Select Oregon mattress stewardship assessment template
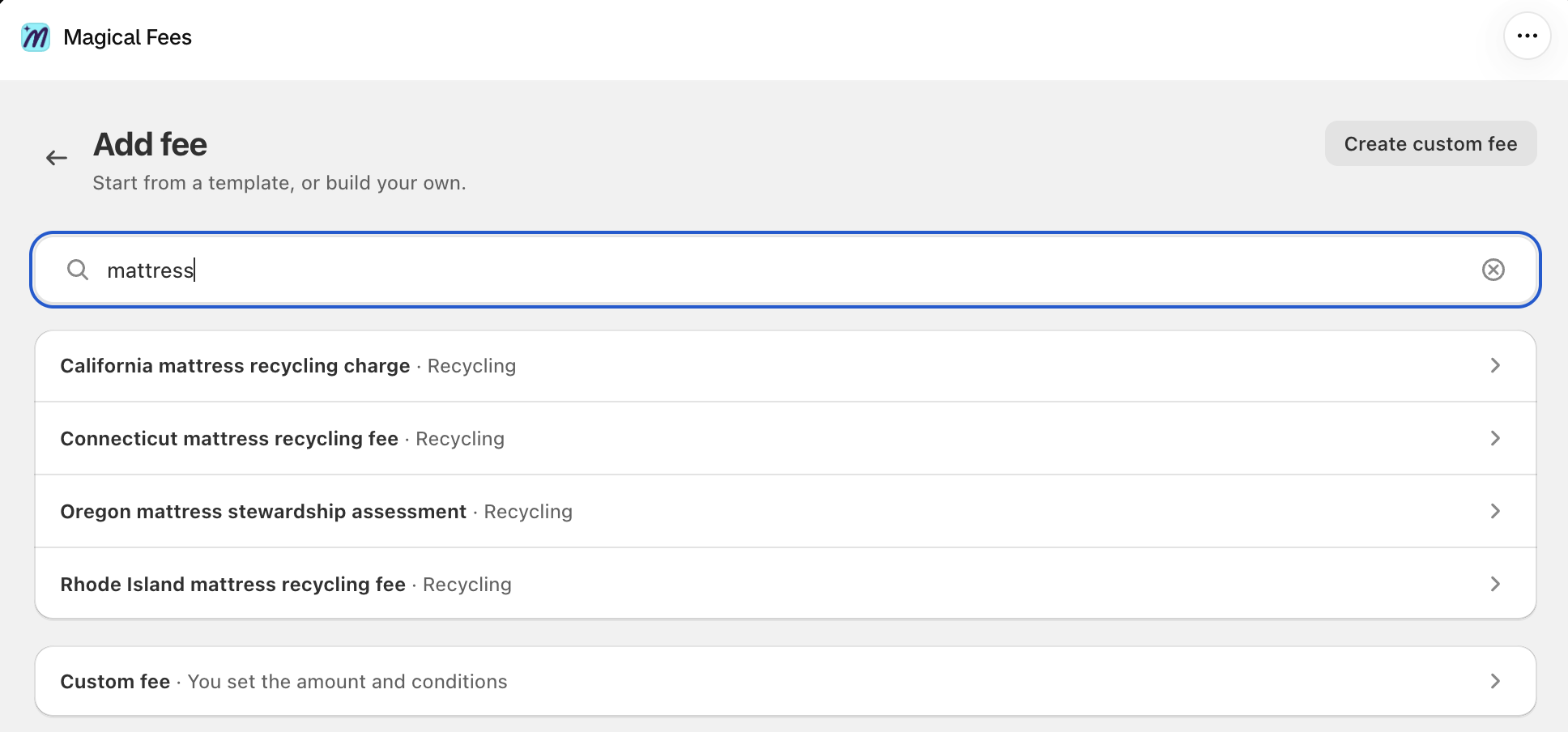 [x=785, y=512]
